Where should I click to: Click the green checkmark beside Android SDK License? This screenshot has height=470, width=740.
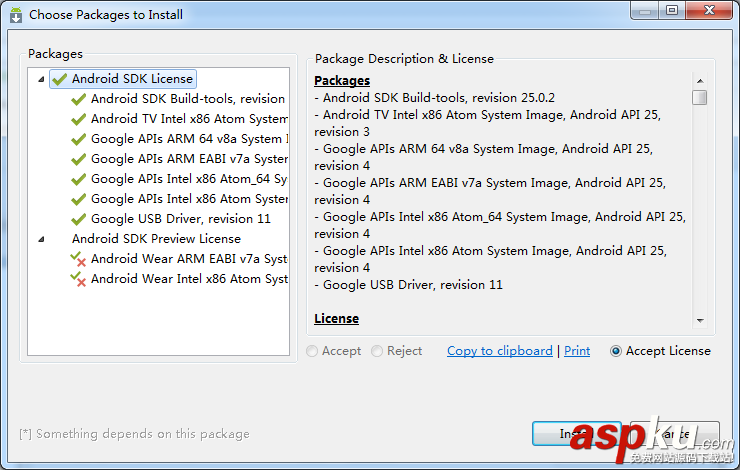(59, 79)
